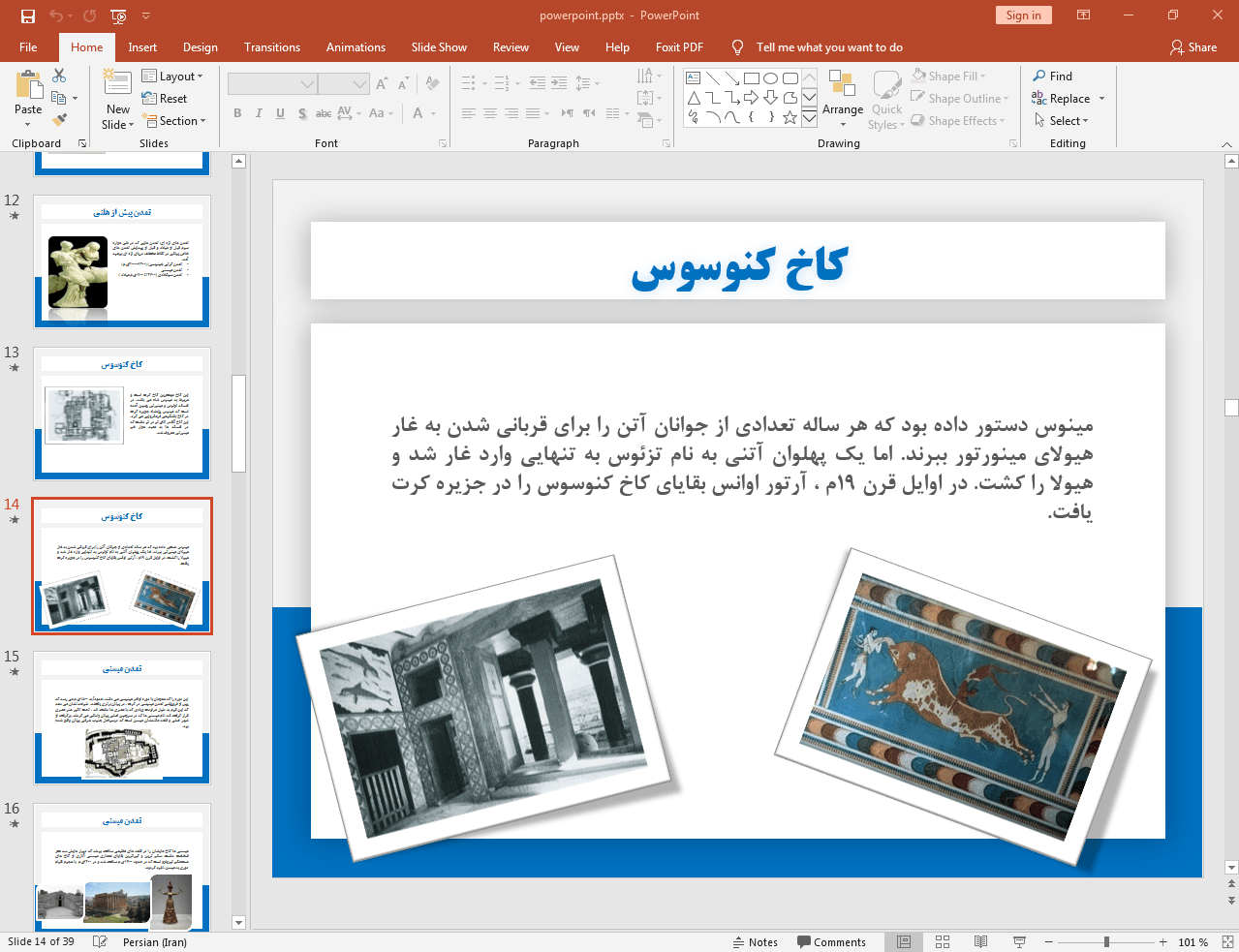Switch to the Transitions tab
1239x952 pixels.
pos(272,46)
